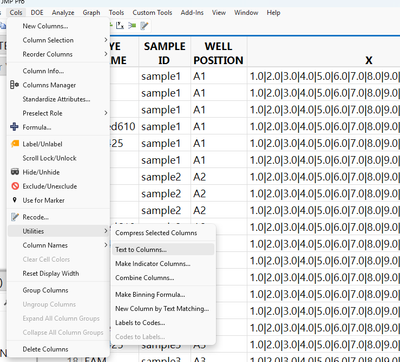This screenshot has width=400, height=362.
Task: Expand the Column Names submenu
Action: 58,245
